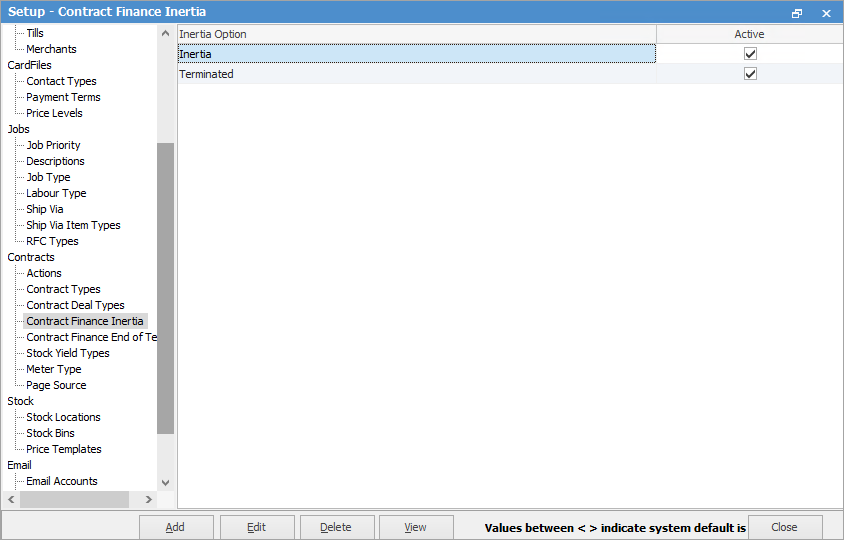Open Ship Via setup
Image resolution: width=844 pixels, height=540 pixels.
tap(45, 209)
